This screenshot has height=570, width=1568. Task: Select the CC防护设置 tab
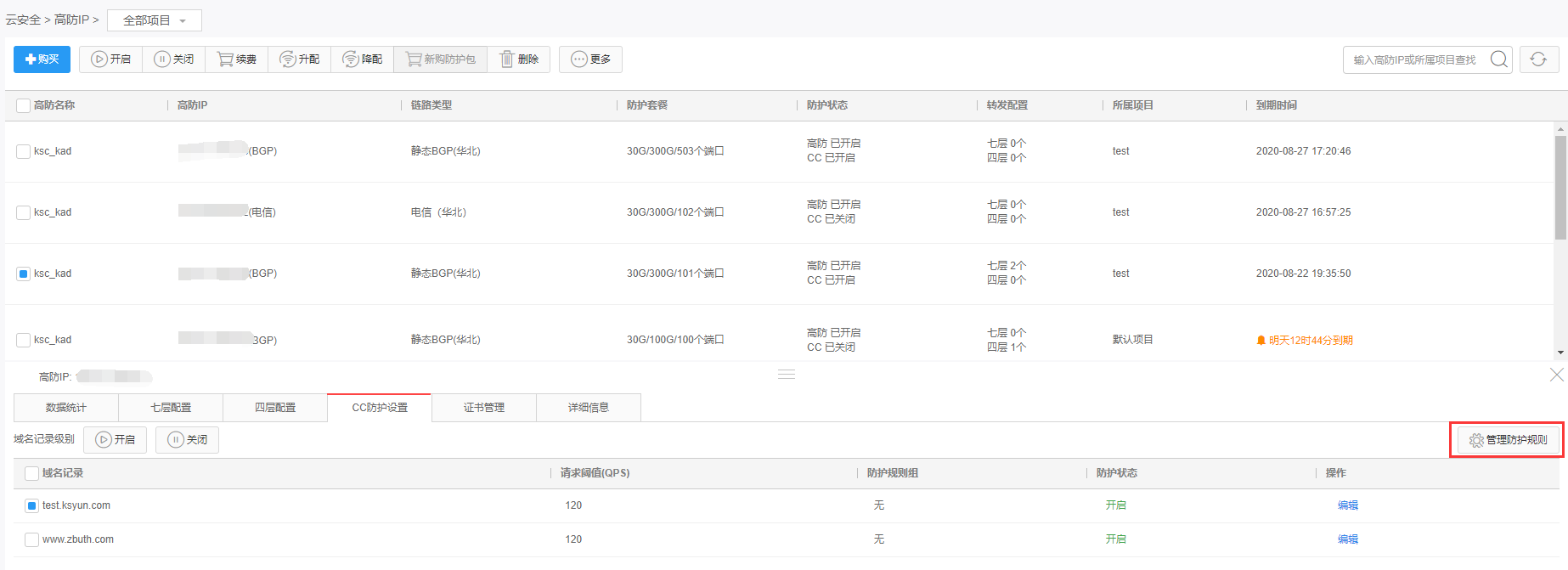pyautogui.click(x=380, y=408)
